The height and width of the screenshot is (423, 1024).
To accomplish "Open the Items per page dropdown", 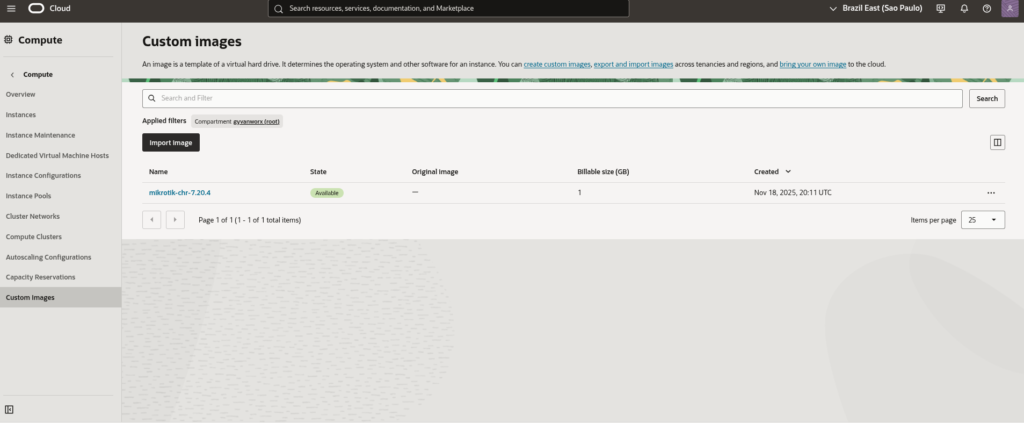I will pos(983,219).
